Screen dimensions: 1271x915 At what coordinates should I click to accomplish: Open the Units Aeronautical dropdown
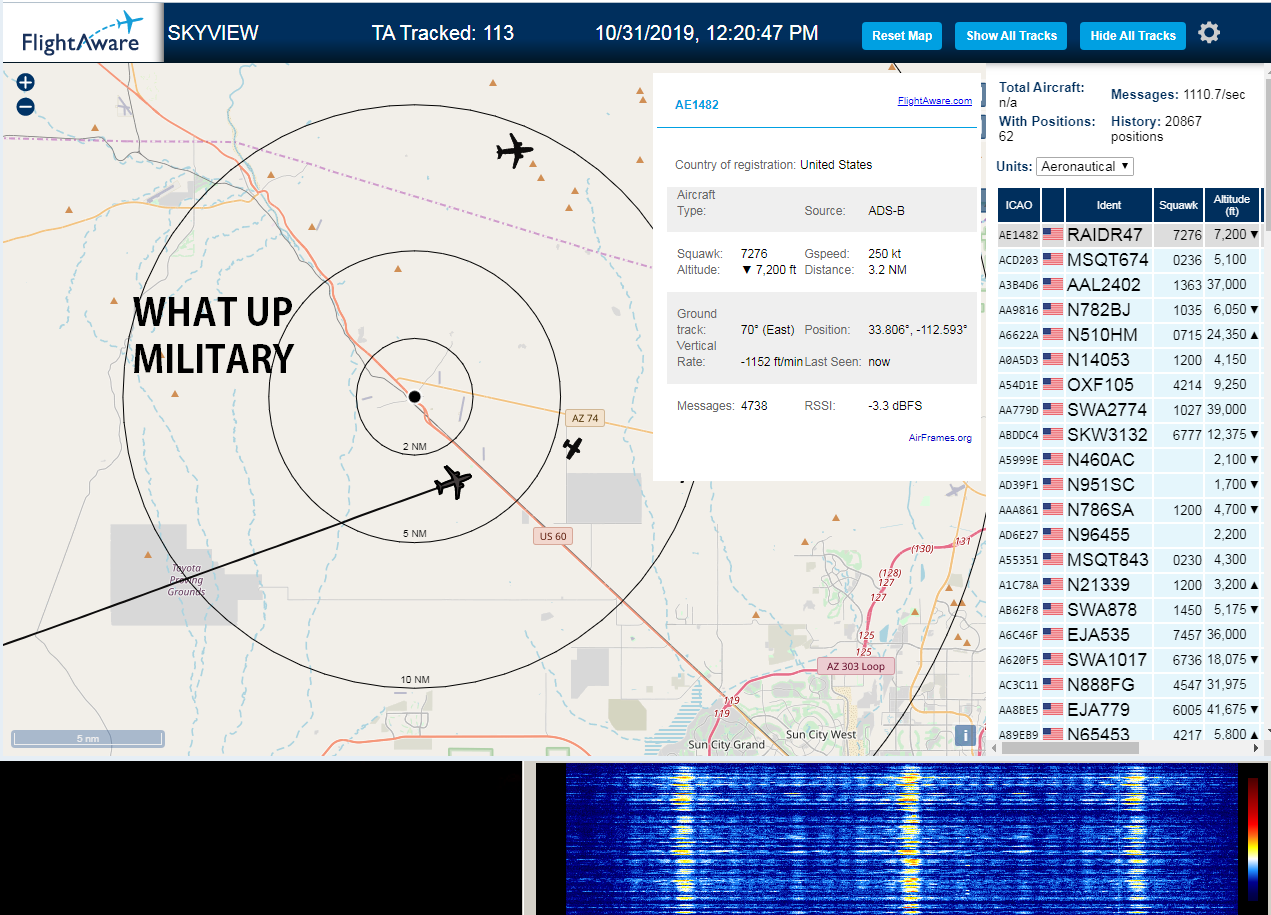point(1085,166)
